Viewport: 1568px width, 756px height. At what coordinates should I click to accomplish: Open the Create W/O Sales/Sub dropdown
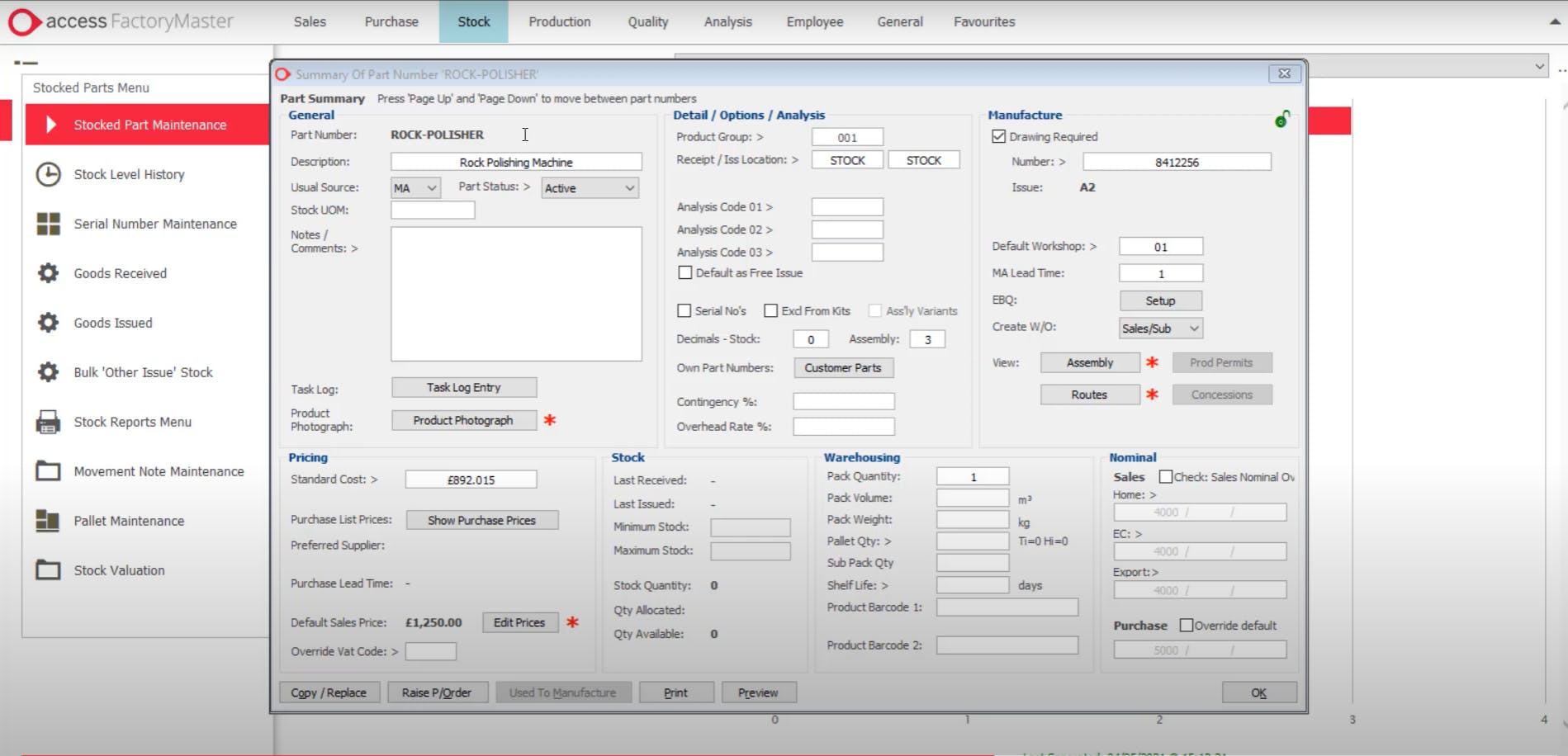pos(1160,328)
